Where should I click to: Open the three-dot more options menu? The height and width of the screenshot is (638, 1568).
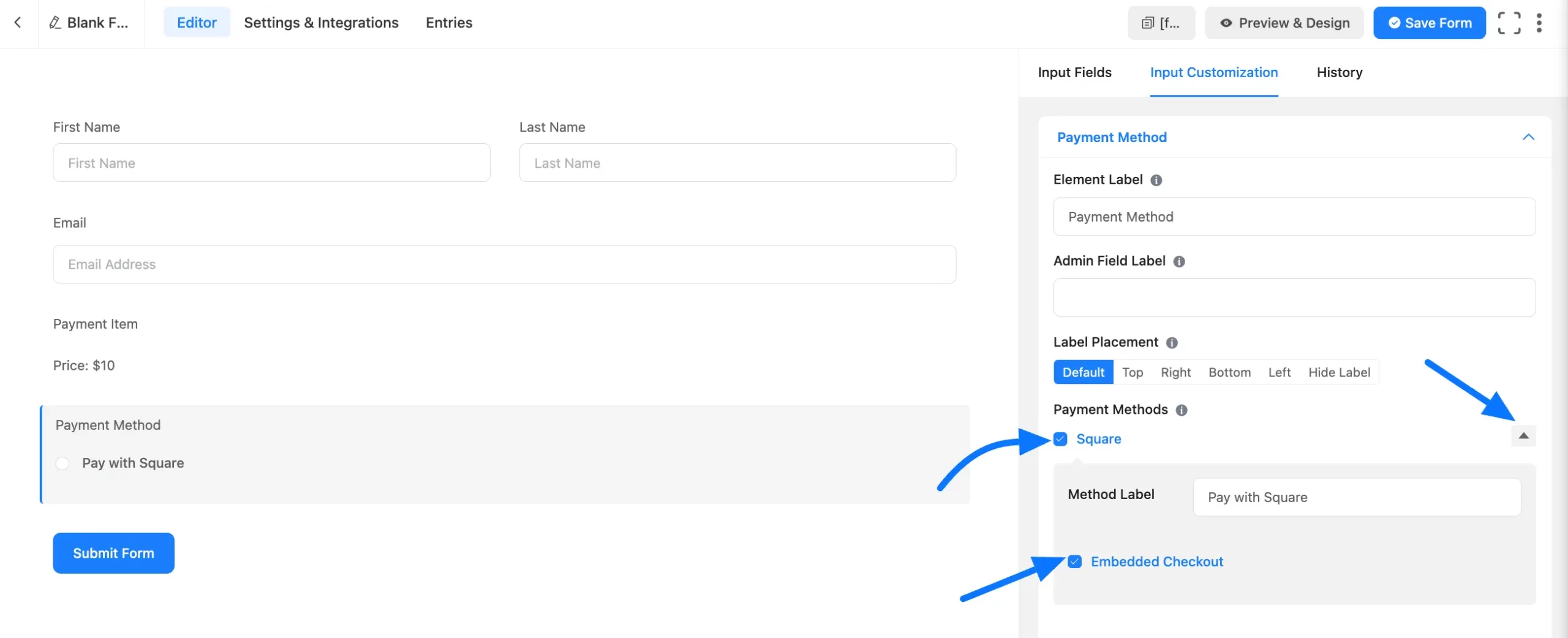pos(1539,23)
